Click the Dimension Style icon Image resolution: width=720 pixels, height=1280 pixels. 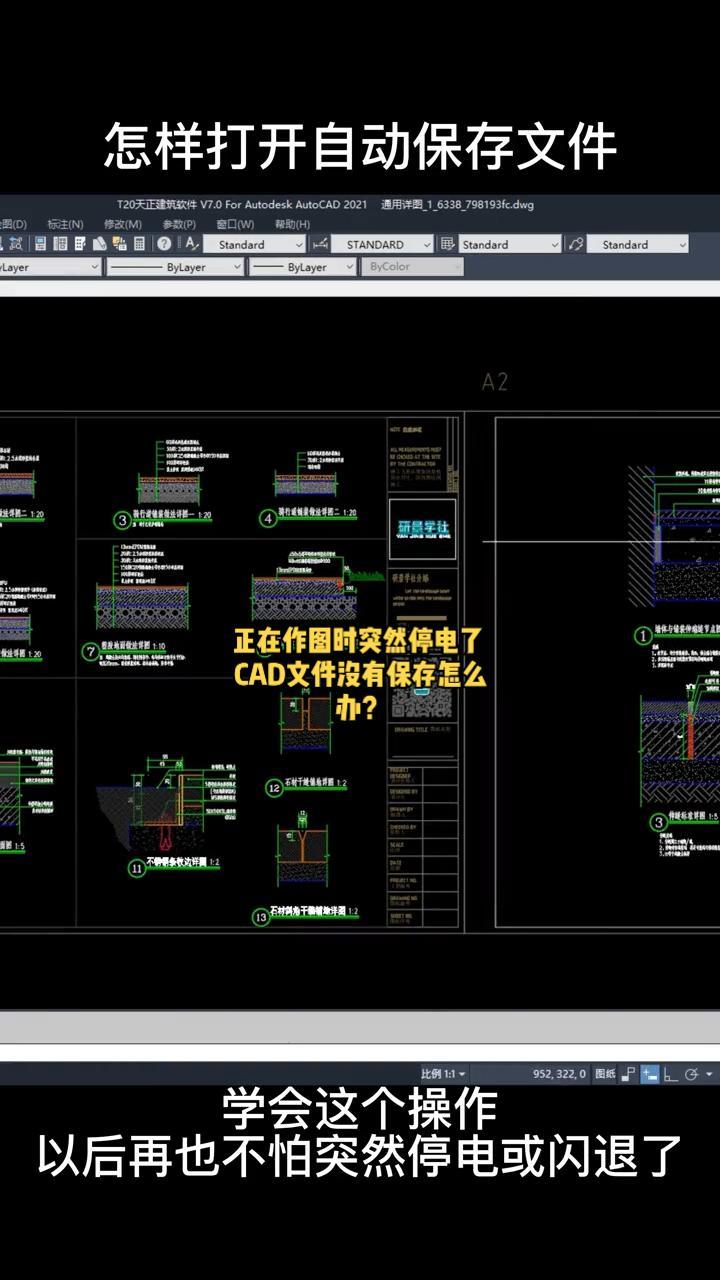[x=320, y=244]
